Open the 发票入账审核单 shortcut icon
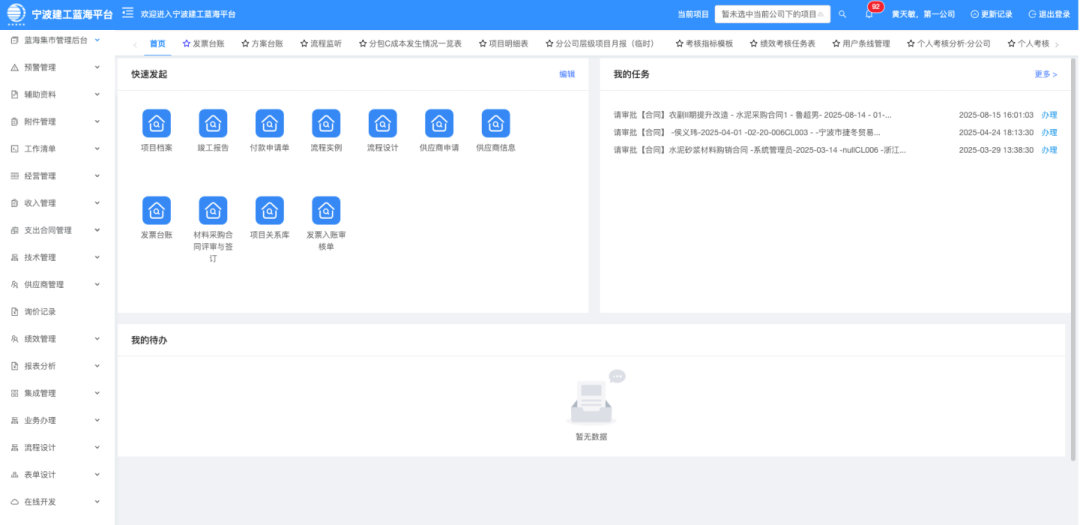The width and height of the screenshot is (1080, 525). tap(326, 211)
